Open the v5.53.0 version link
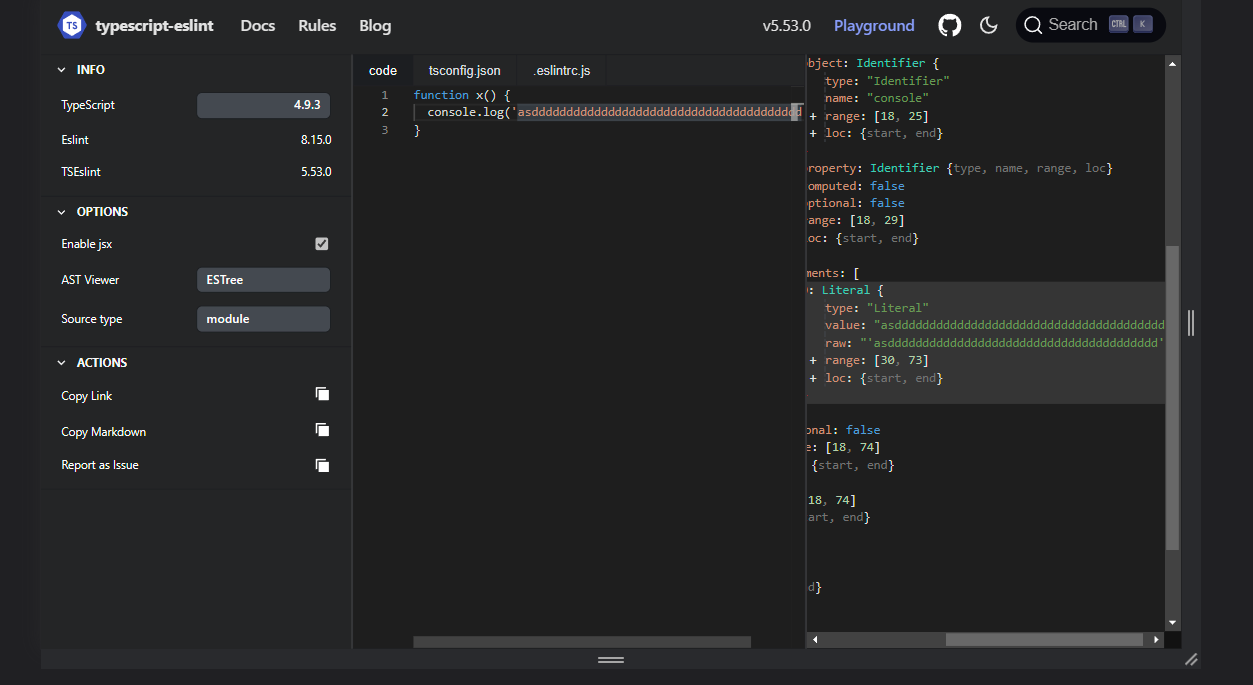 [787, 25]
